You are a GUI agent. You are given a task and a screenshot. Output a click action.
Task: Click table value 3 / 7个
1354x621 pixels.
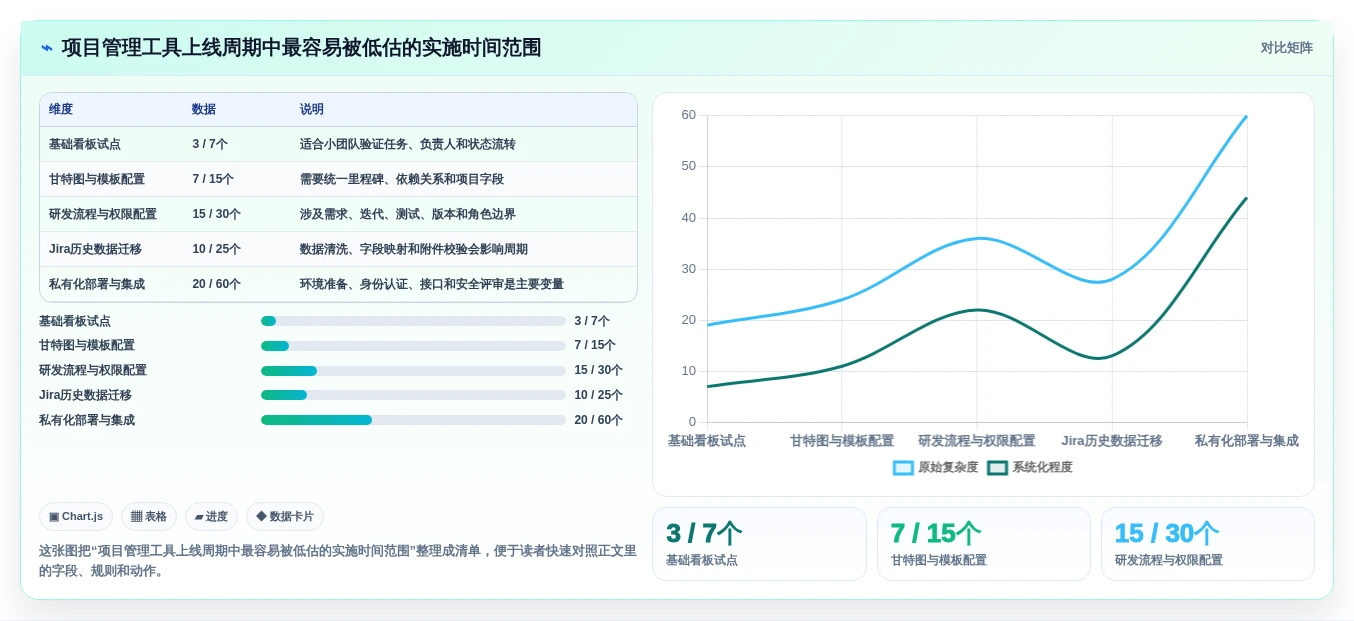point(210,144)
